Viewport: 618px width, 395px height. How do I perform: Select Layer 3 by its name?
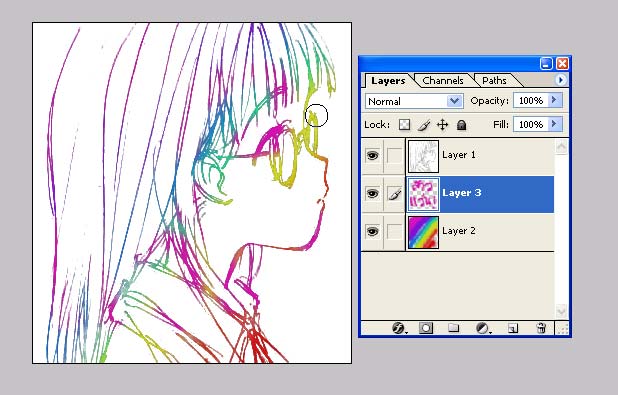[462, 192]
